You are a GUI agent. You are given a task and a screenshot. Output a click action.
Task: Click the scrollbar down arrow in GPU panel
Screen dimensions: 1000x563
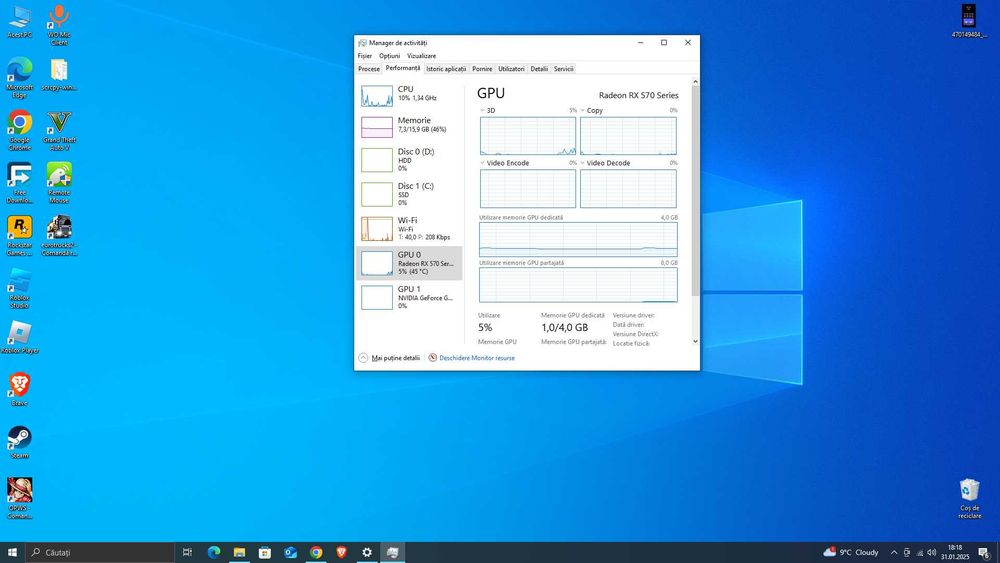coord(695,341)
